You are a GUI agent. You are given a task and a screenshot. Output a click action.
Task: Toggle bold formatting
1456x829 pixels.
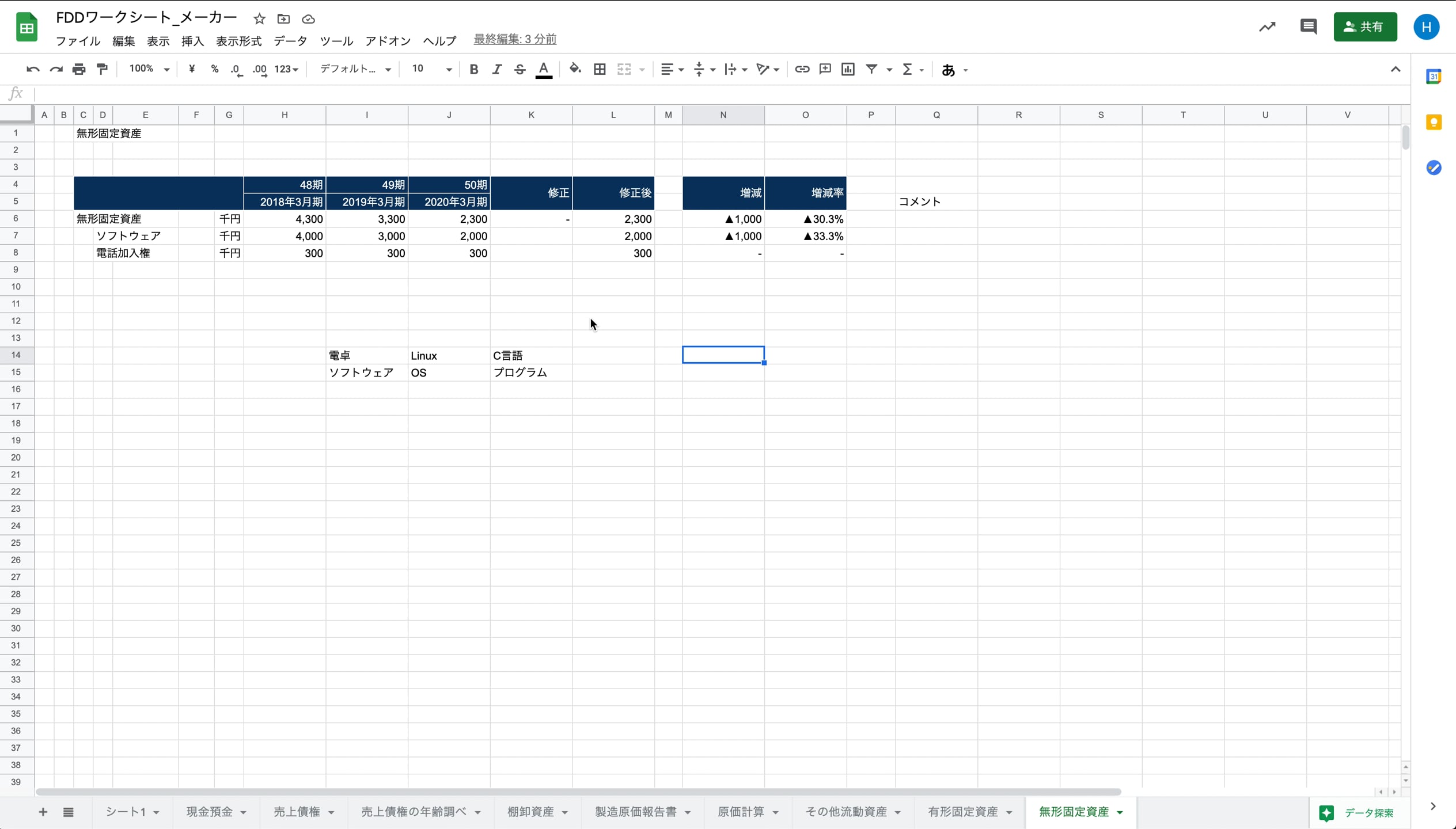473,69
